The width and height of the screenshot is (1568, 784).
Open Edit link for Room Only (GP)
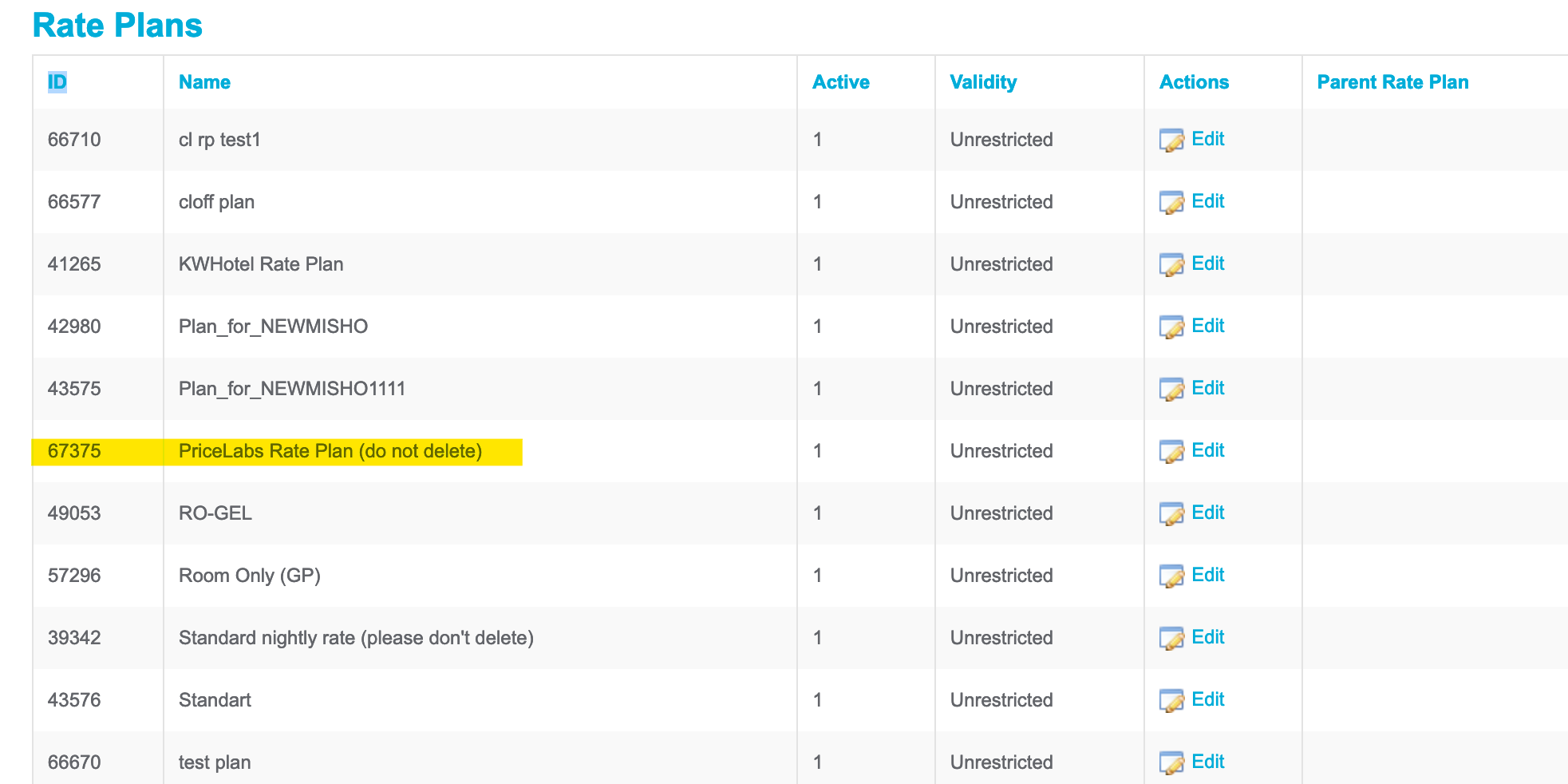1208,575
